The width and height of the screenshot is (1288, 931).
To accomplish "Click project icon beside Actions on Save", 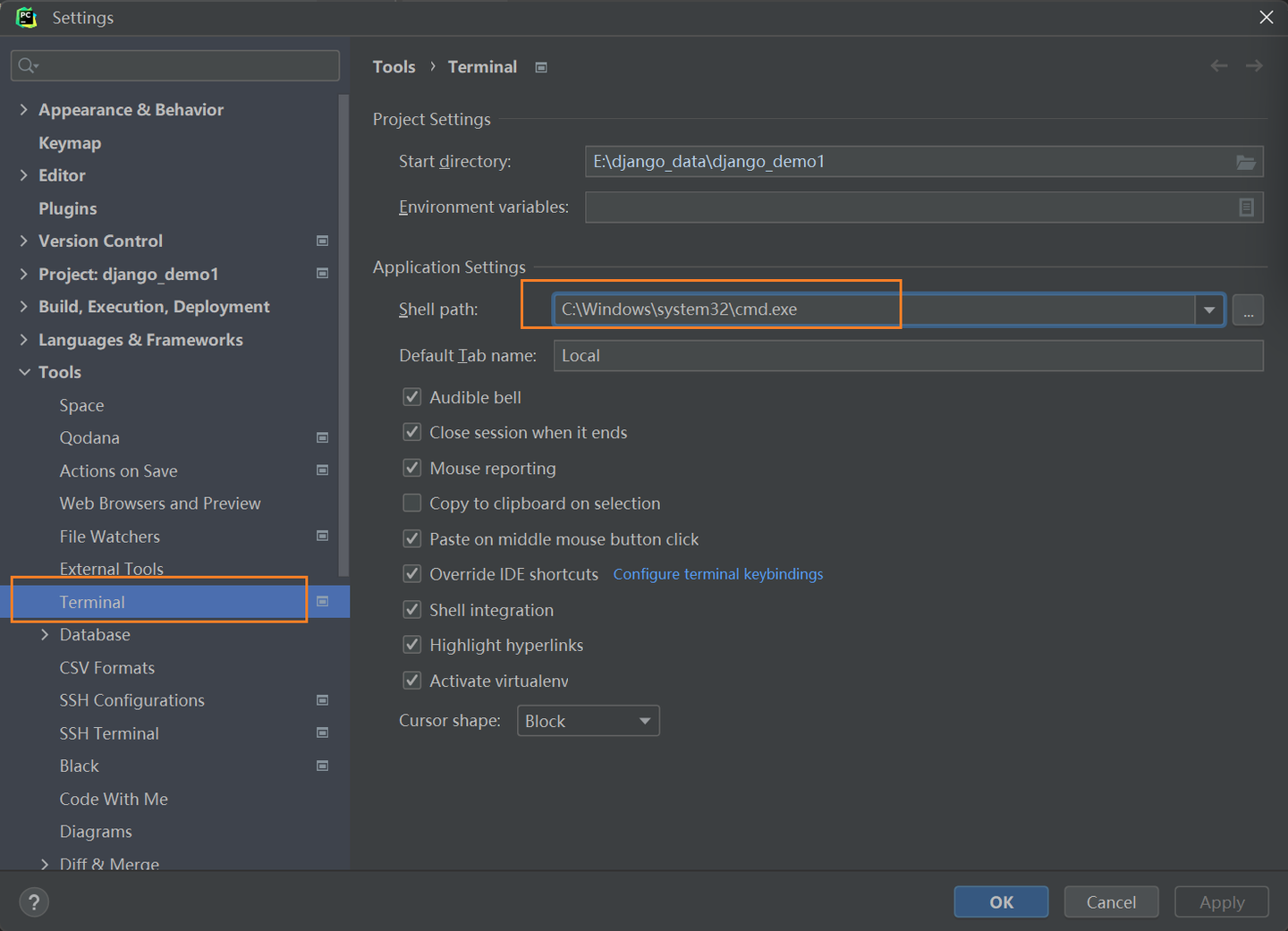I will [x=323, y=470].
